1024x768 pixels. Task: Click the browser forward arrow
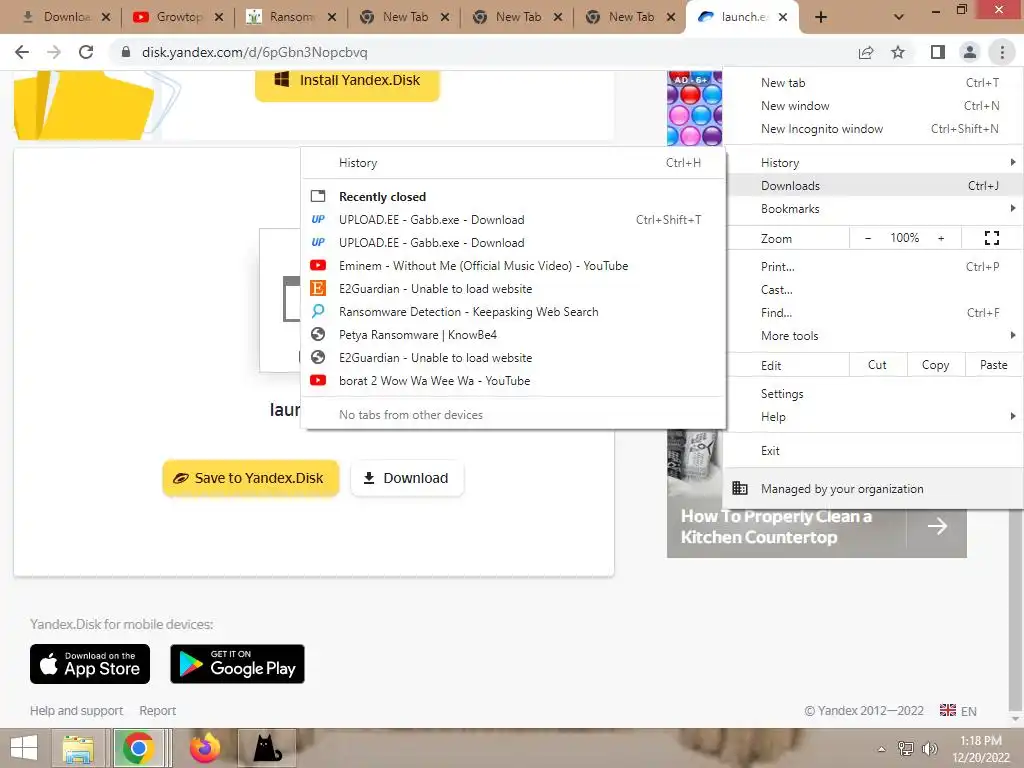pyautogui.click(x=54, y=52)
